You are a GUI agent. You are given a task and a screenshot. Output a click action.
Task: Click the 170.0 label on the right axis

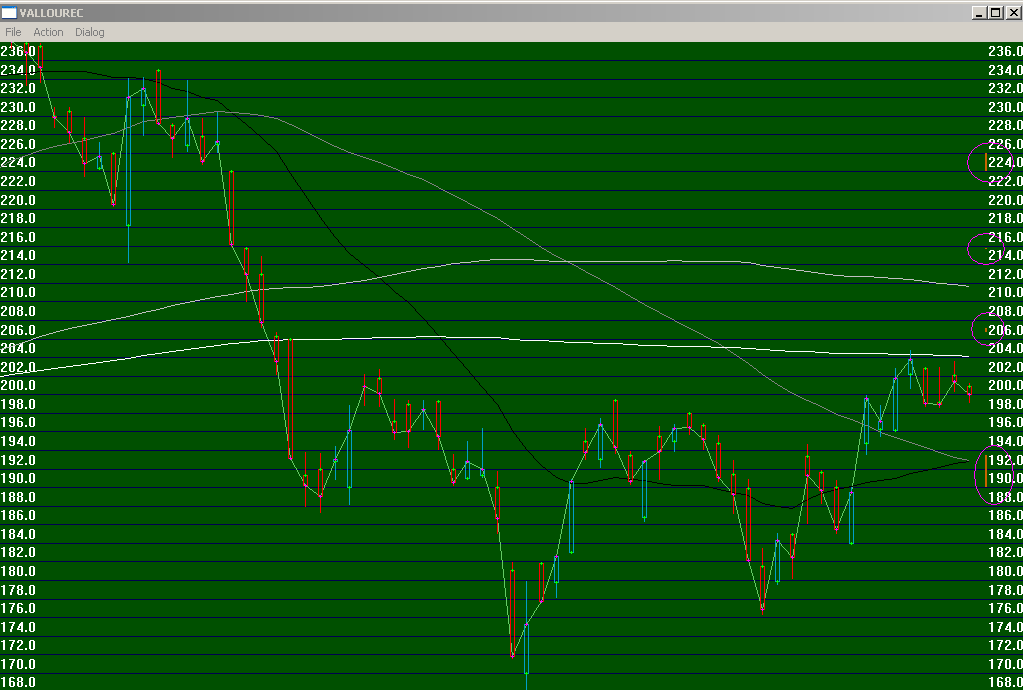pos(1005,664)
